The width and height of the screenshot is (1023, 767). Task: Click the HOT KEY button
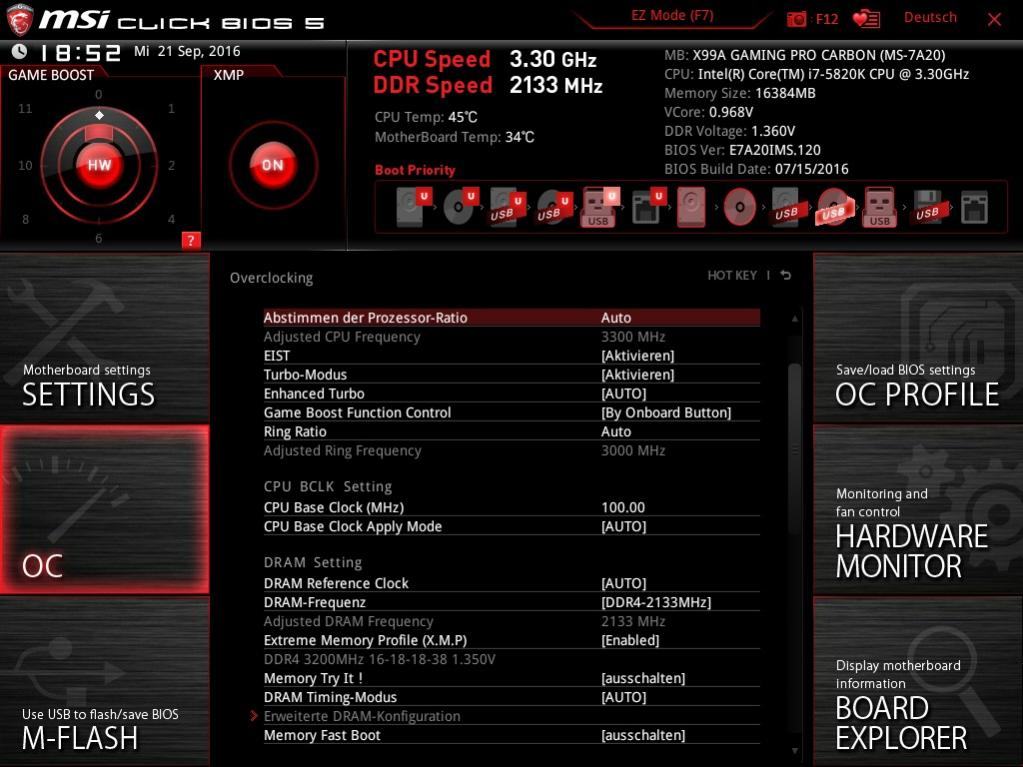(x=732, y=275)
